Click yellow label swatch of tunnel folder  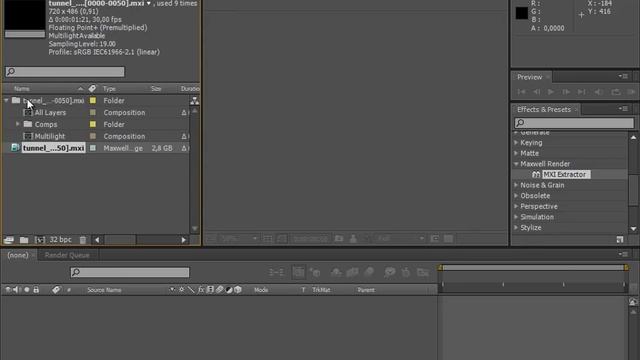click(93, 100)
